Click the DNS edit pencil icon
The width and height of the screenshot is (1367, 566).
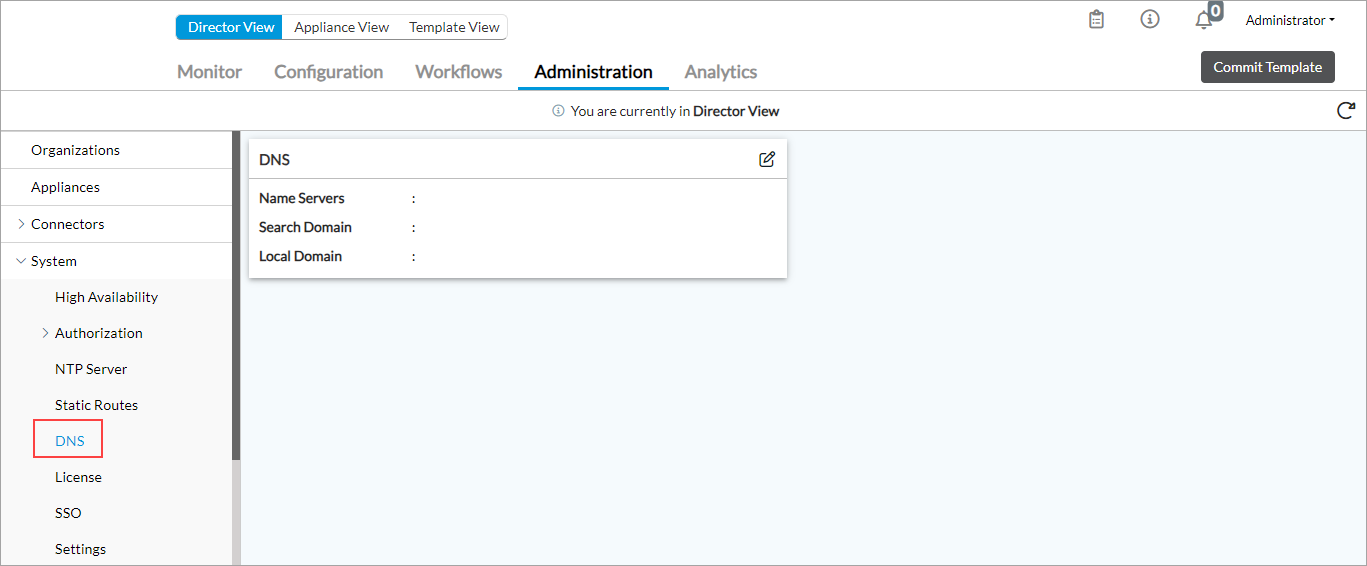click(767, 160)
